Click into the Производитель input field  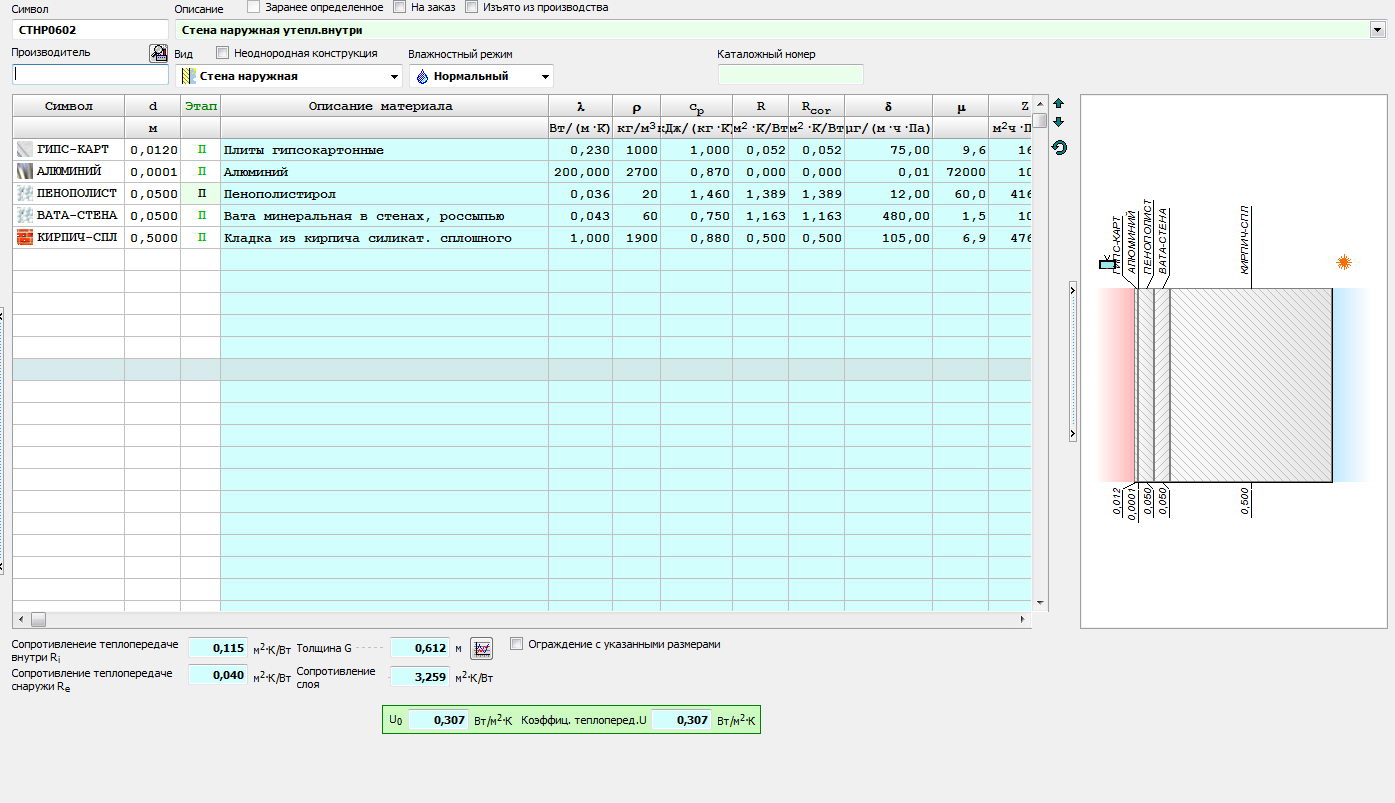click(x=90, y=75)
